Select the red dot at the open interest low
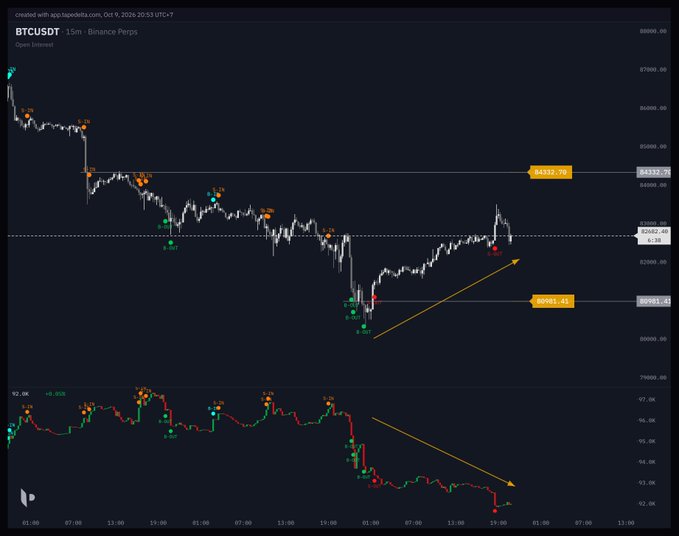Image resolution: width=679 pixels, height=536 pixels. (x=495, y=511)
